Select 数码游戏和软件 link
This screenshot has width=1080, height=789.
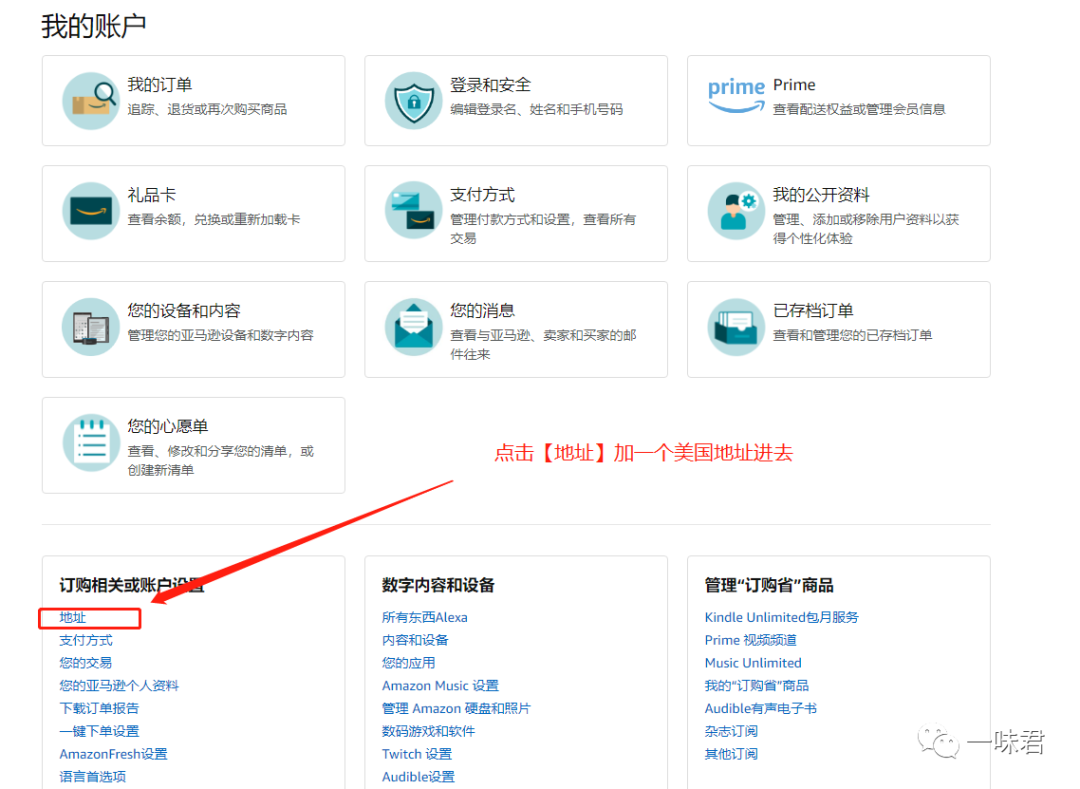(x=429, y=731)
